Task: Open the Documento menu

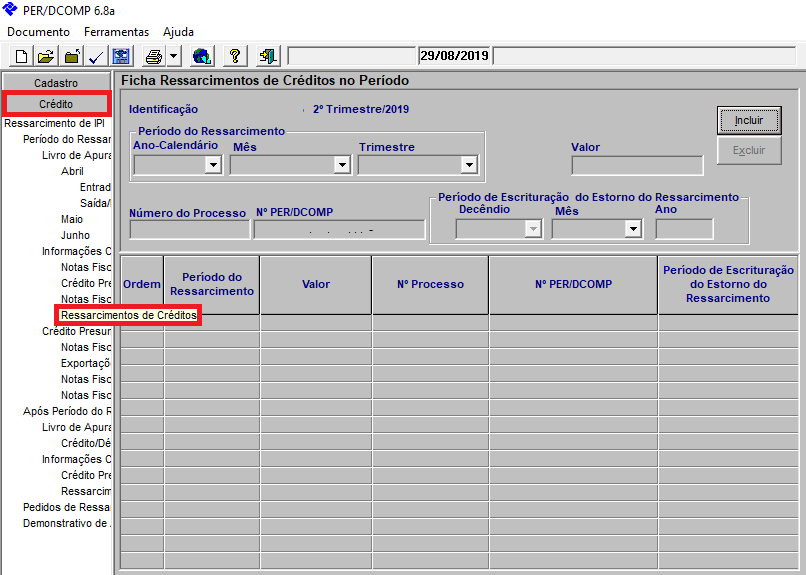Action: point(38,32)
